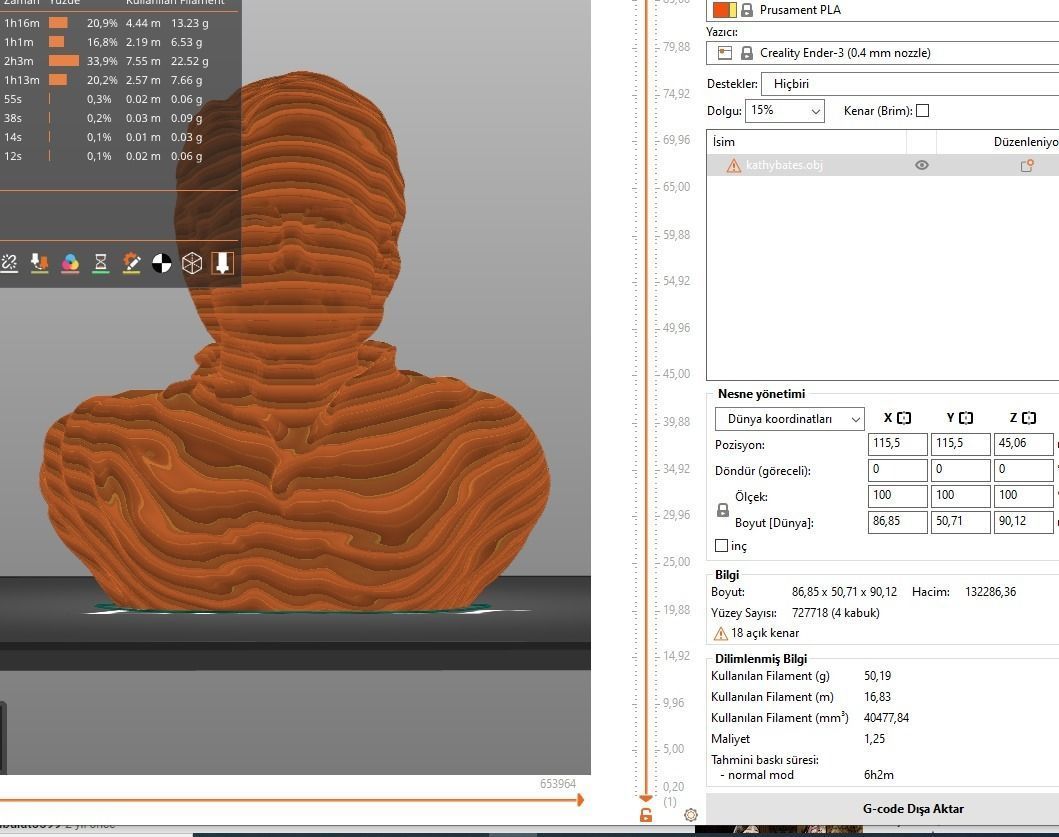Toggle the tool marker down-arrow icon
The image size is (1059, 837).
222,263
